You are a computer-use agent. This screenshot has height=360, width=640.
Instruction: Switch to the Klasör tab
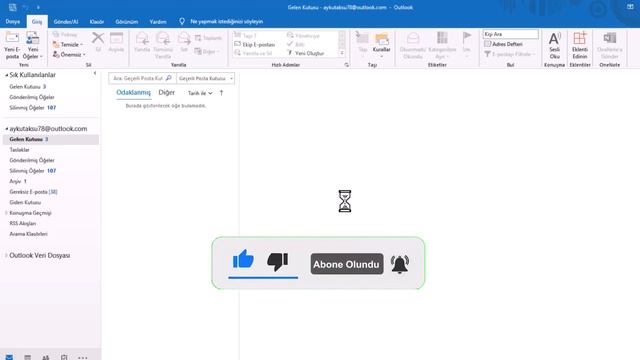[97, 22]
